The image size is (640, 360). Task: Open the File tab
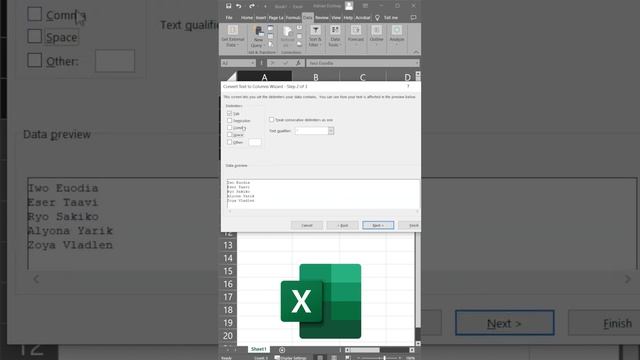click(x=229, y=18)
